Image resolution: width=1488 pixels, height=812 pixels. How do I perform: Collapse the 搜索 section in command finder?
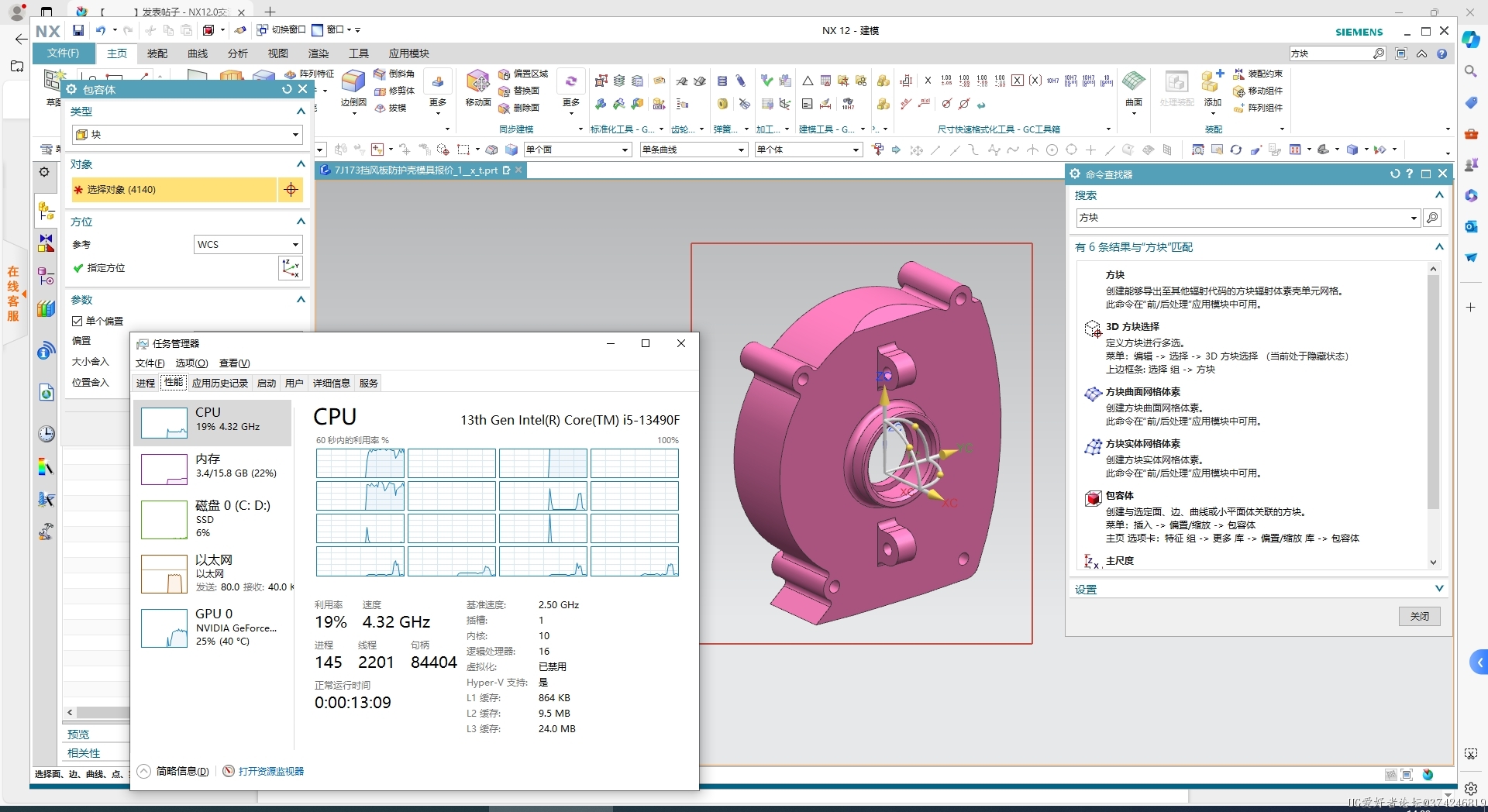1439,195
